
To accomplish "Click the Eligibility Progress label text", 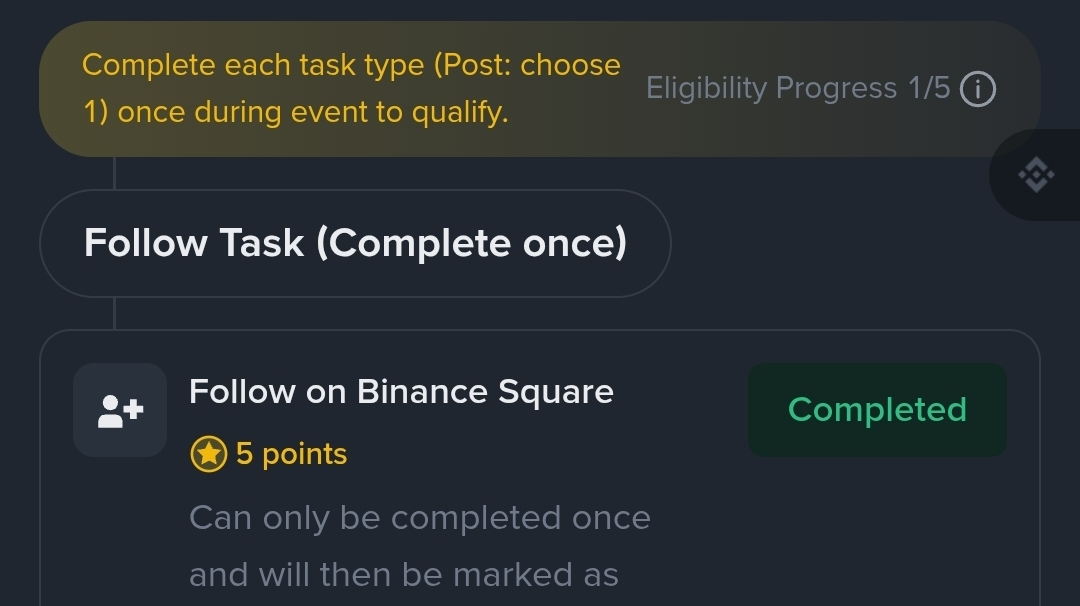I will click(771, 89).
